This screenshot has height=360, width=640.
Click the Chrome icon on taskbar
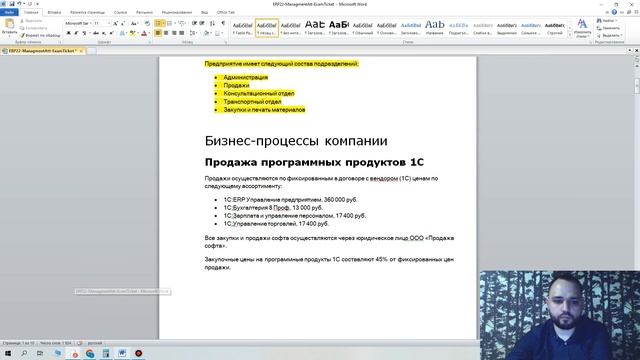click(x=90, y=353)
